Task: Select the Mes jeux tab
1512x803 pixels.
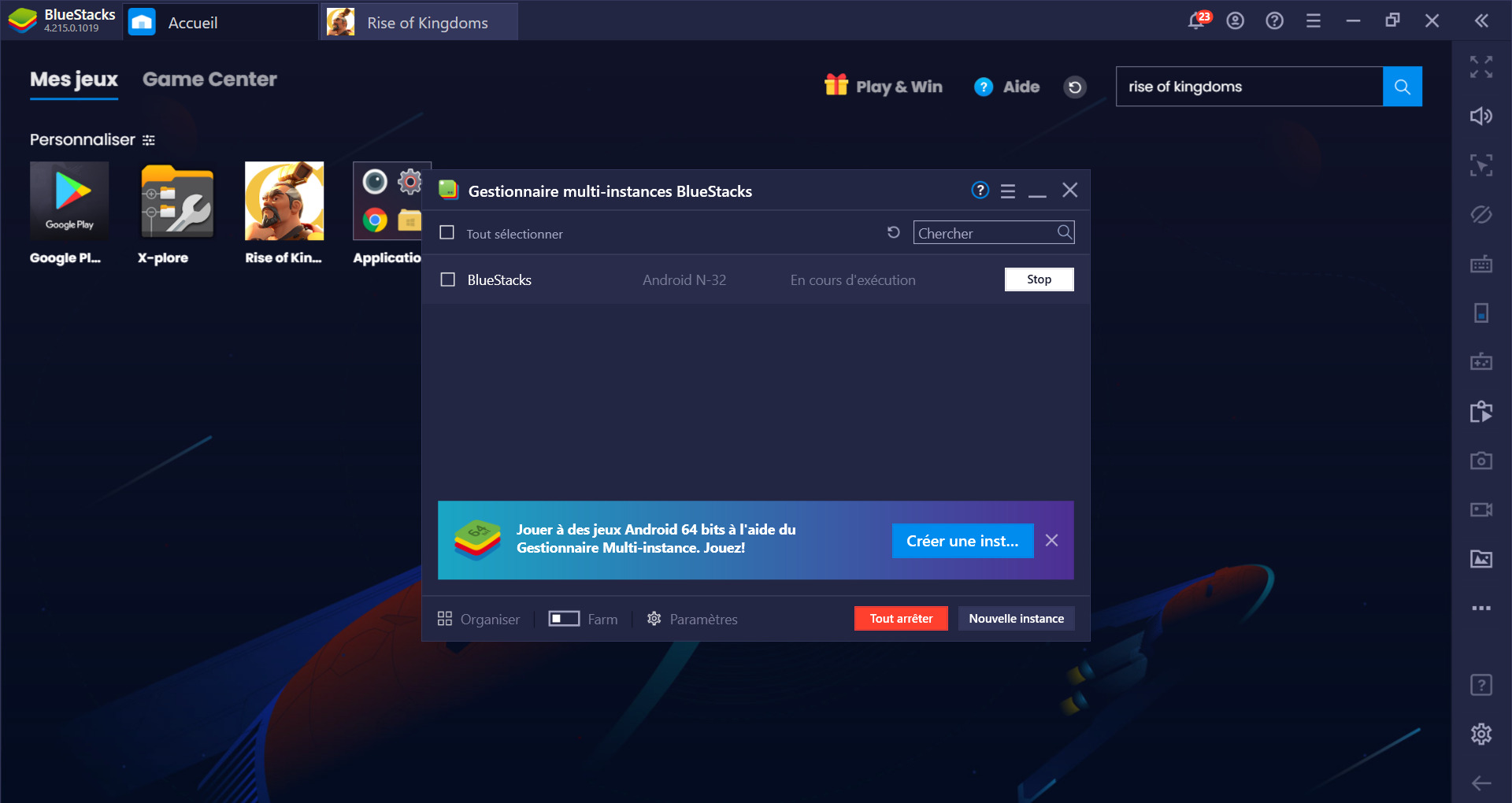Action: point(74,80)
